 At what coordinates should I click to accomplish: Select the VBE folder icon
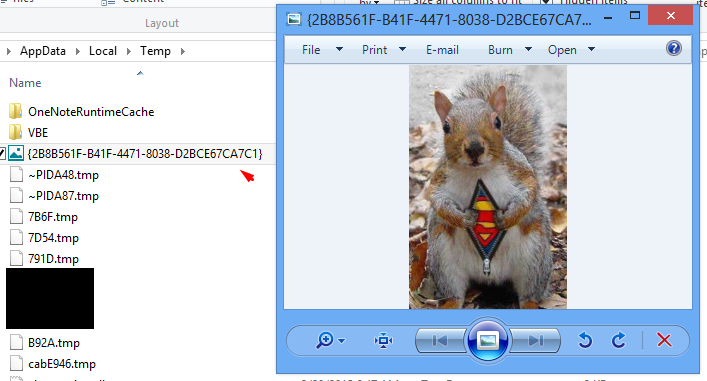(x=15, y=133)
